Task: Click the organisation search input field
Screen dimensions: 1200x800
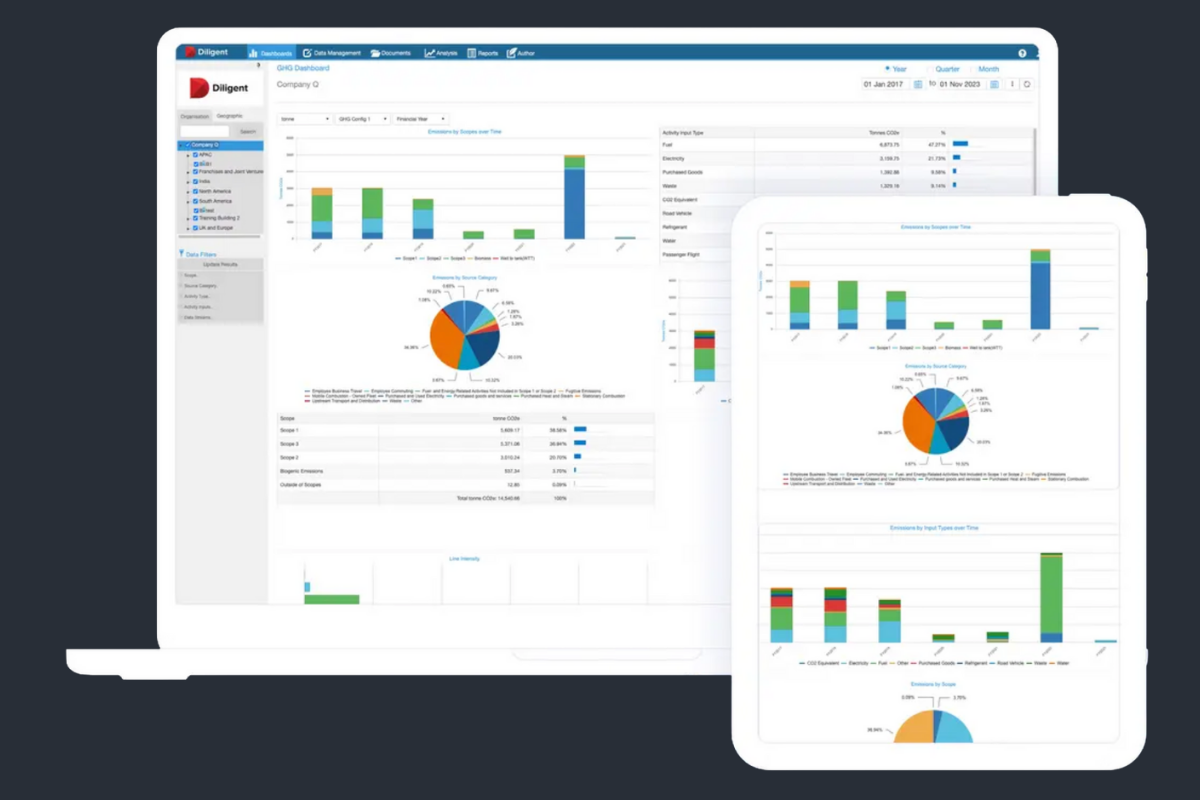Action: 204,131
